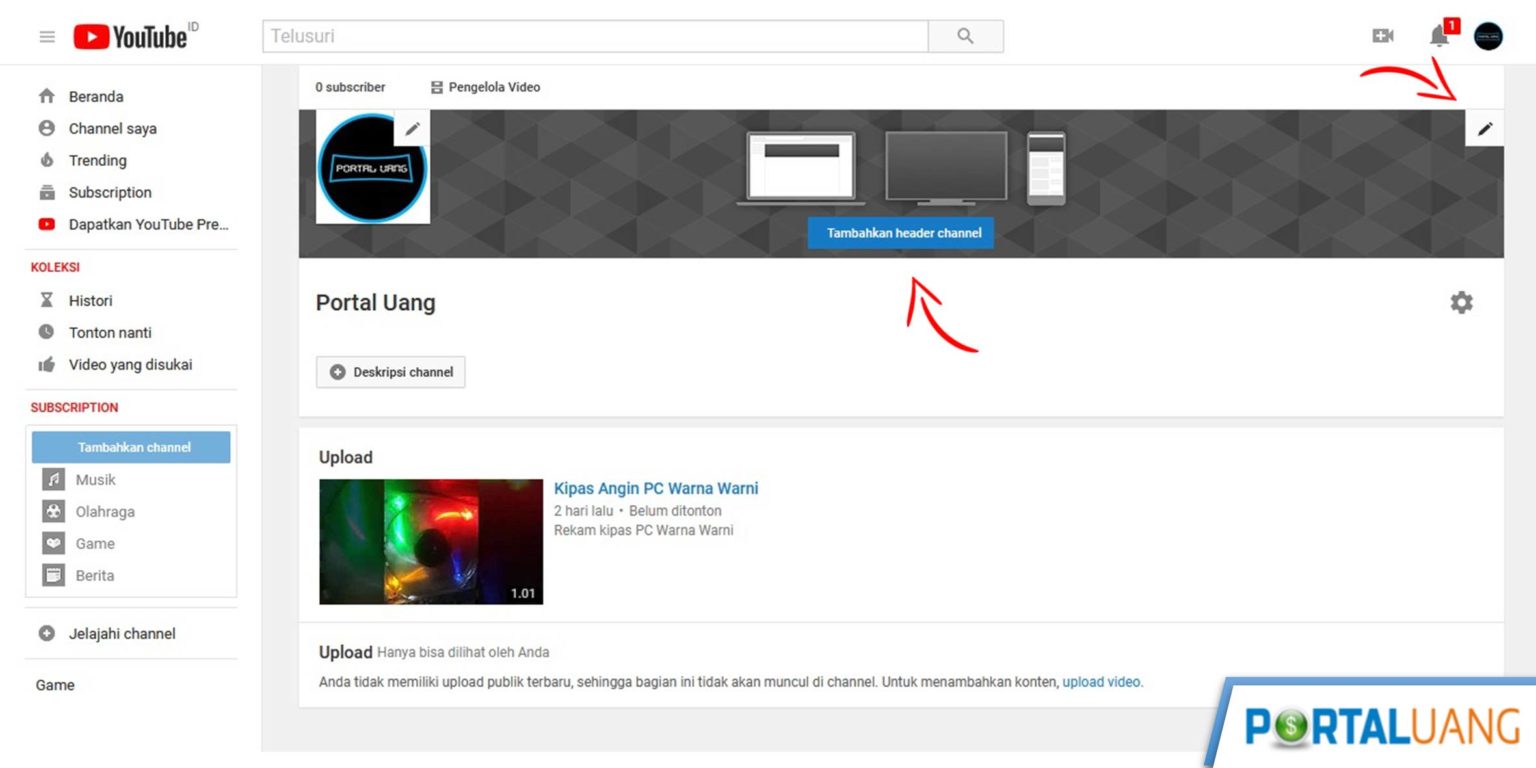Click Dapatkan YouTube Premium text
1536x768 pixels.
click(x=149, y=224)
